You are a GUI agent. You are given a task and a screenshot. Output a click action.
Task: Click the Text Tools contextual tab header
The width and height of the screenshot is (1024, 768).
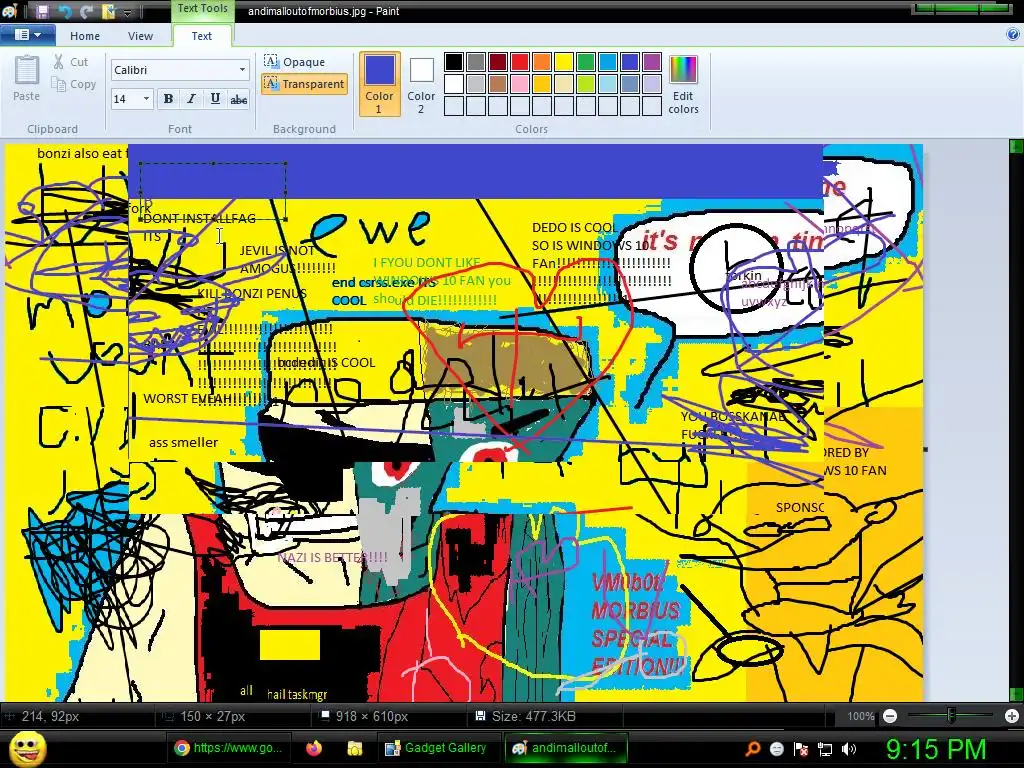[202, 8]
